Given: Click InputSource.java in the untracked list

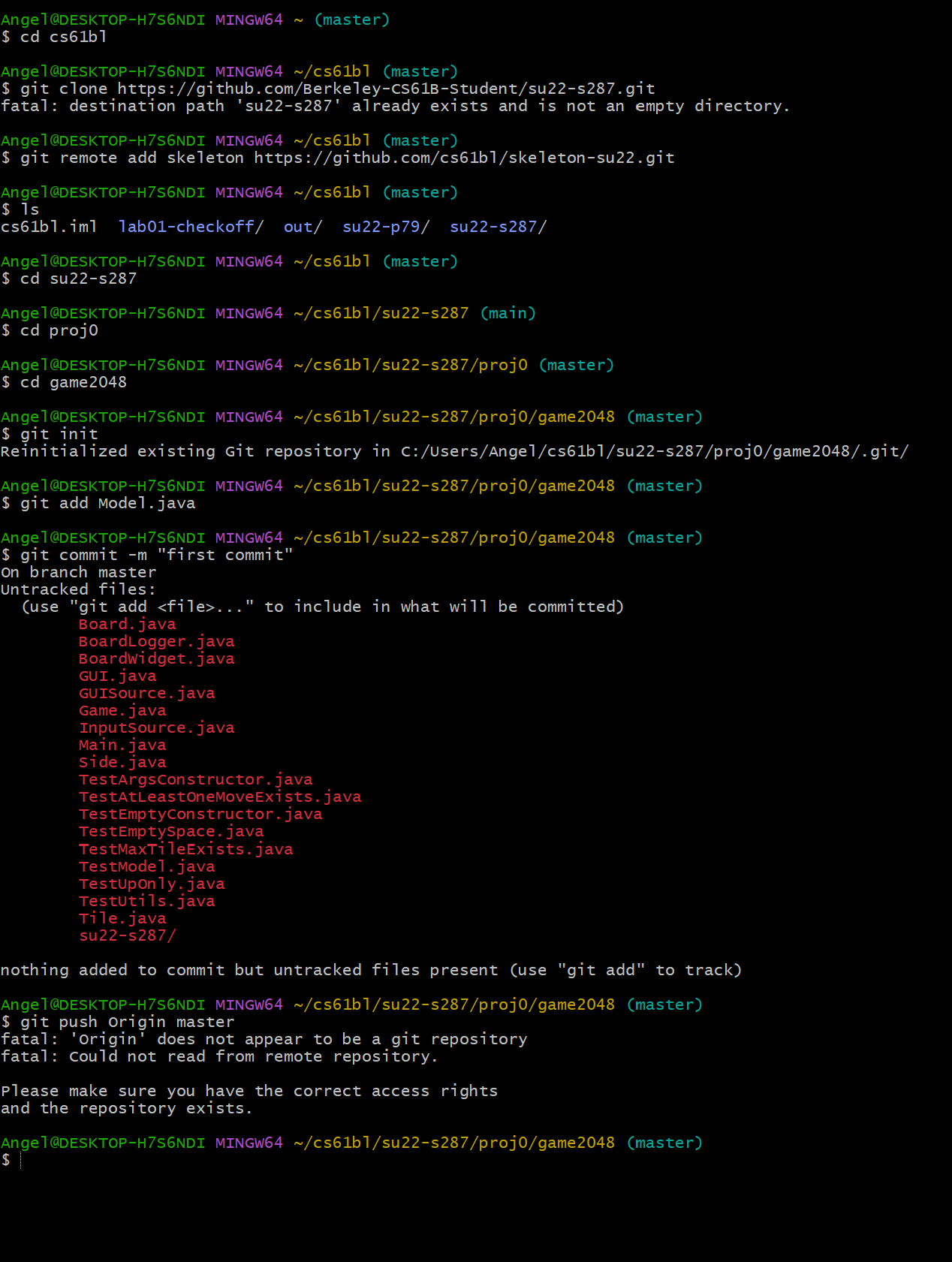Looking at the screenshot, I should click(x=156, y=727).
